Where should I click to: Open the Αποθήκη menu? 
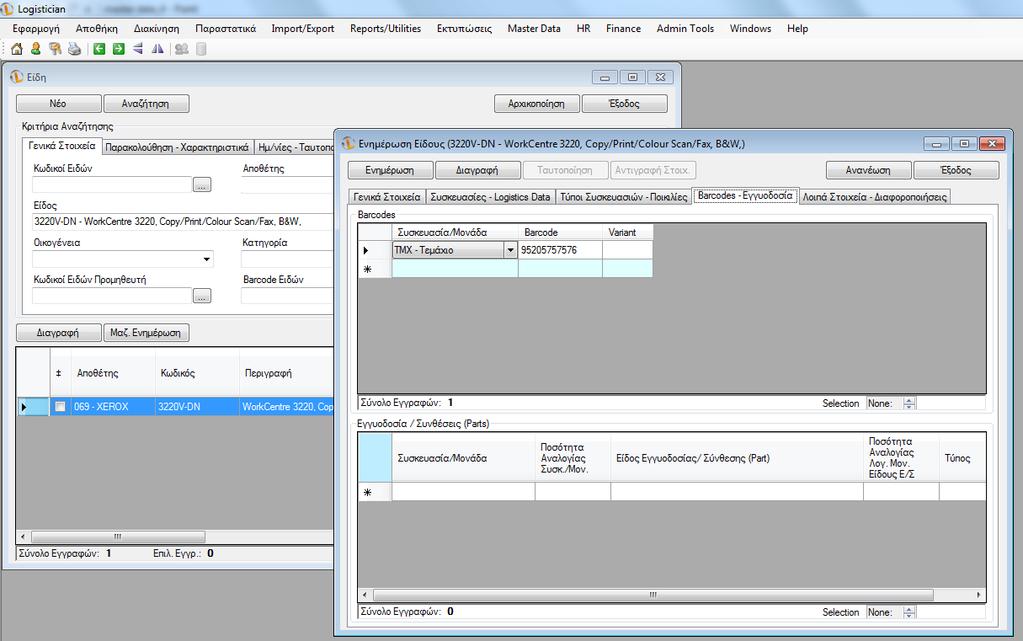click(97, 29)
